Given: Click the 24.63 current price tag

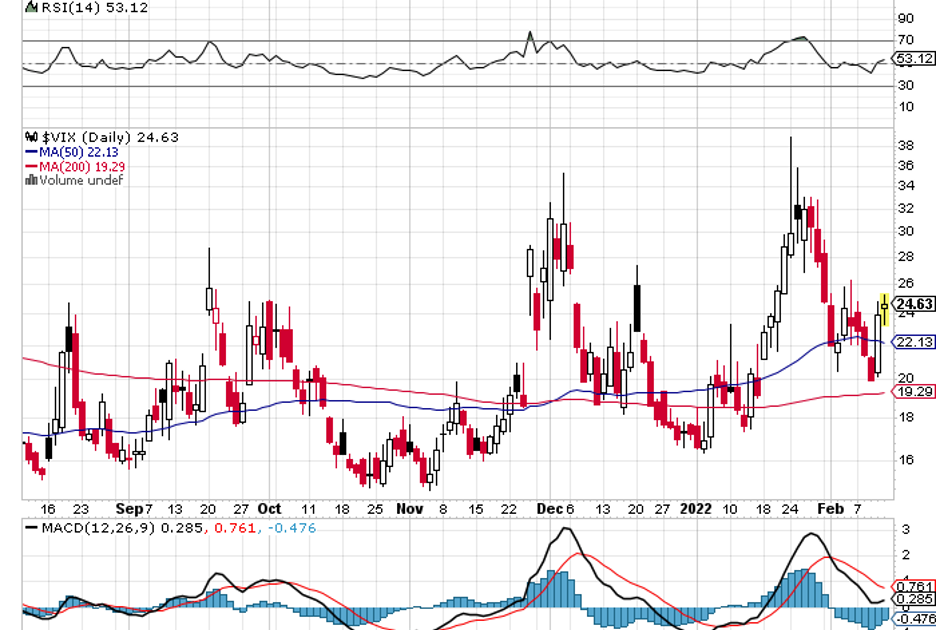Looking at the screenshot, I should tap(914, 305).
